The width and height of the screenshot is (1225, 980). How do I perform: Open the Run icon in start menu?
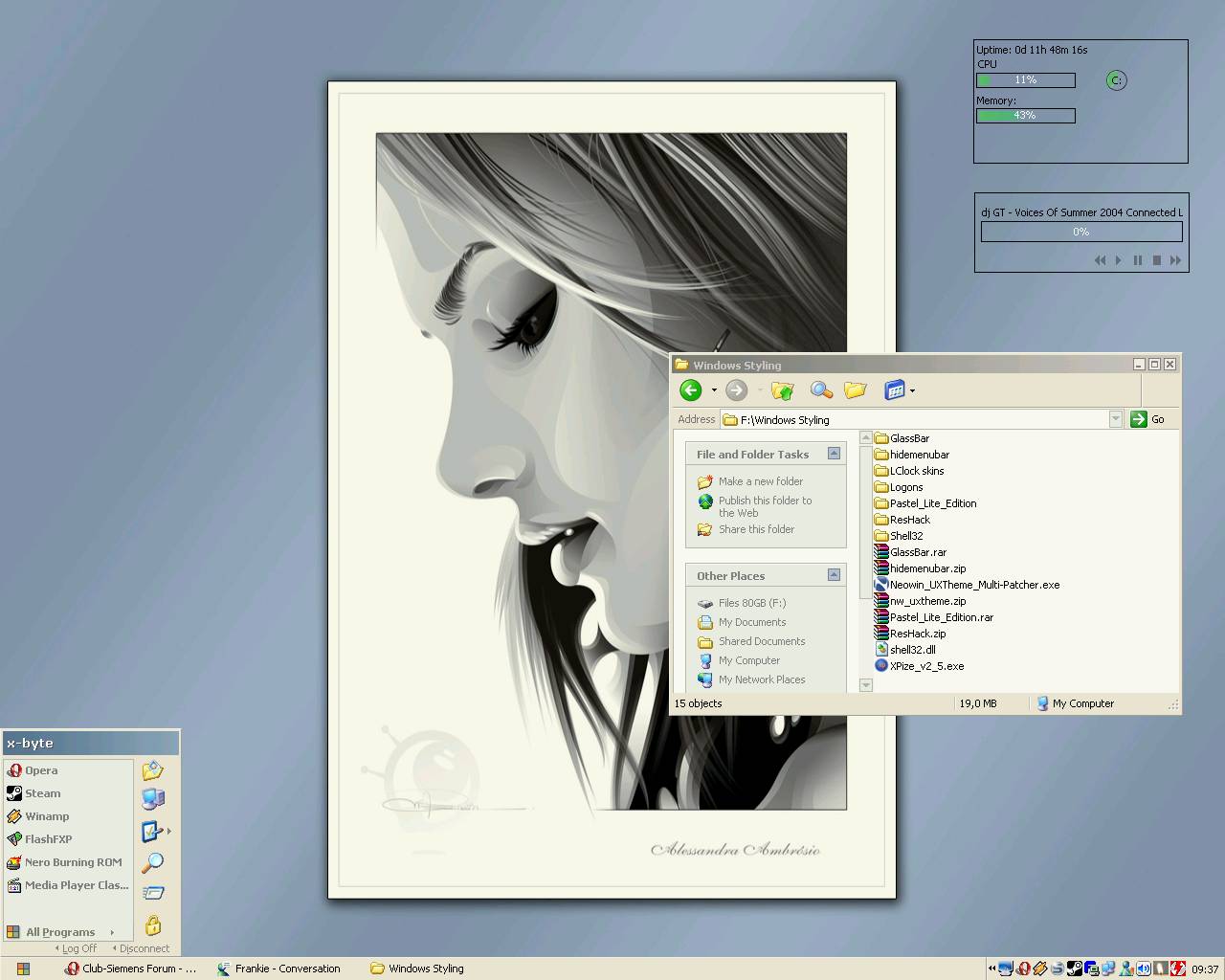tap(153, 893)
